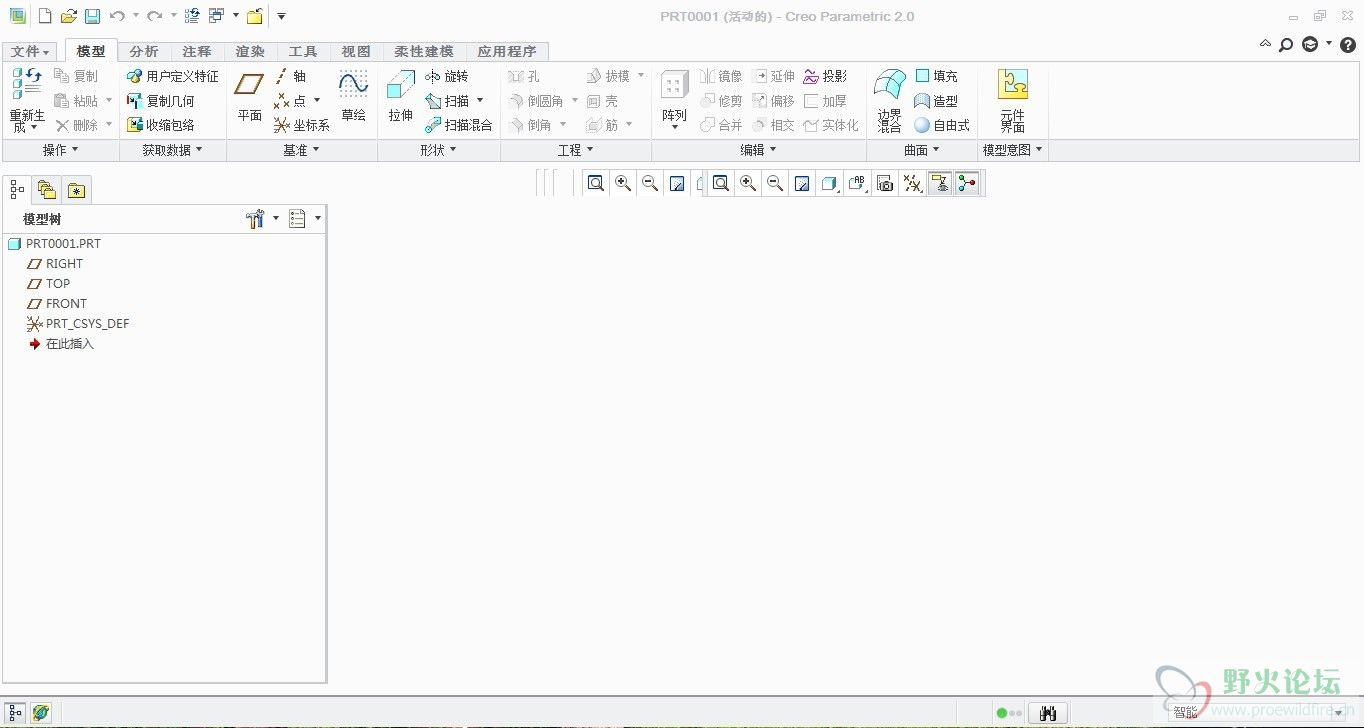1364x728 pixels.
Task: Open the 扫描 sweep dropdown arrow
Action: (480, 101)
